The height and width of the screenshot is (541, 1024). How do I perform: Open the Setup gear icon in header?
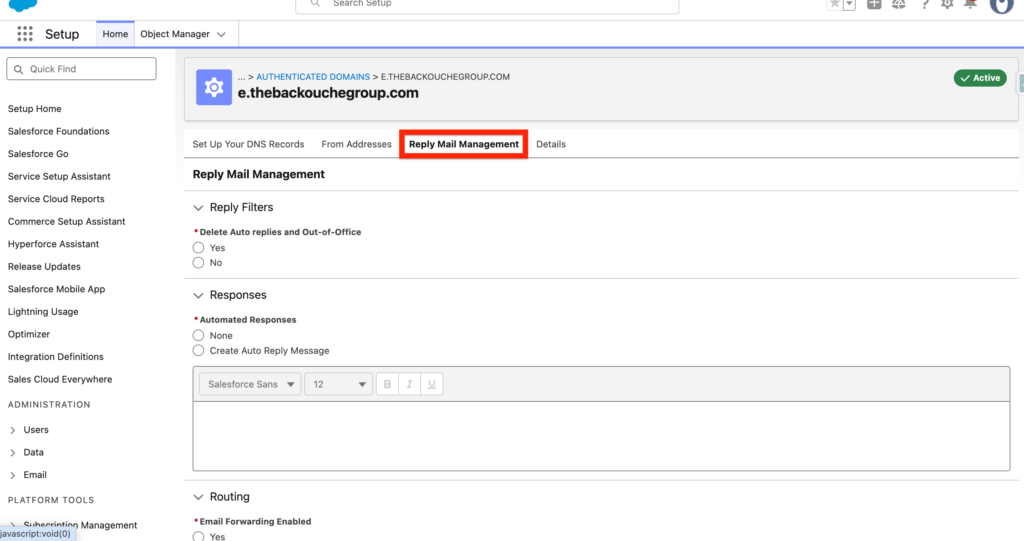(x=947, y=4)
